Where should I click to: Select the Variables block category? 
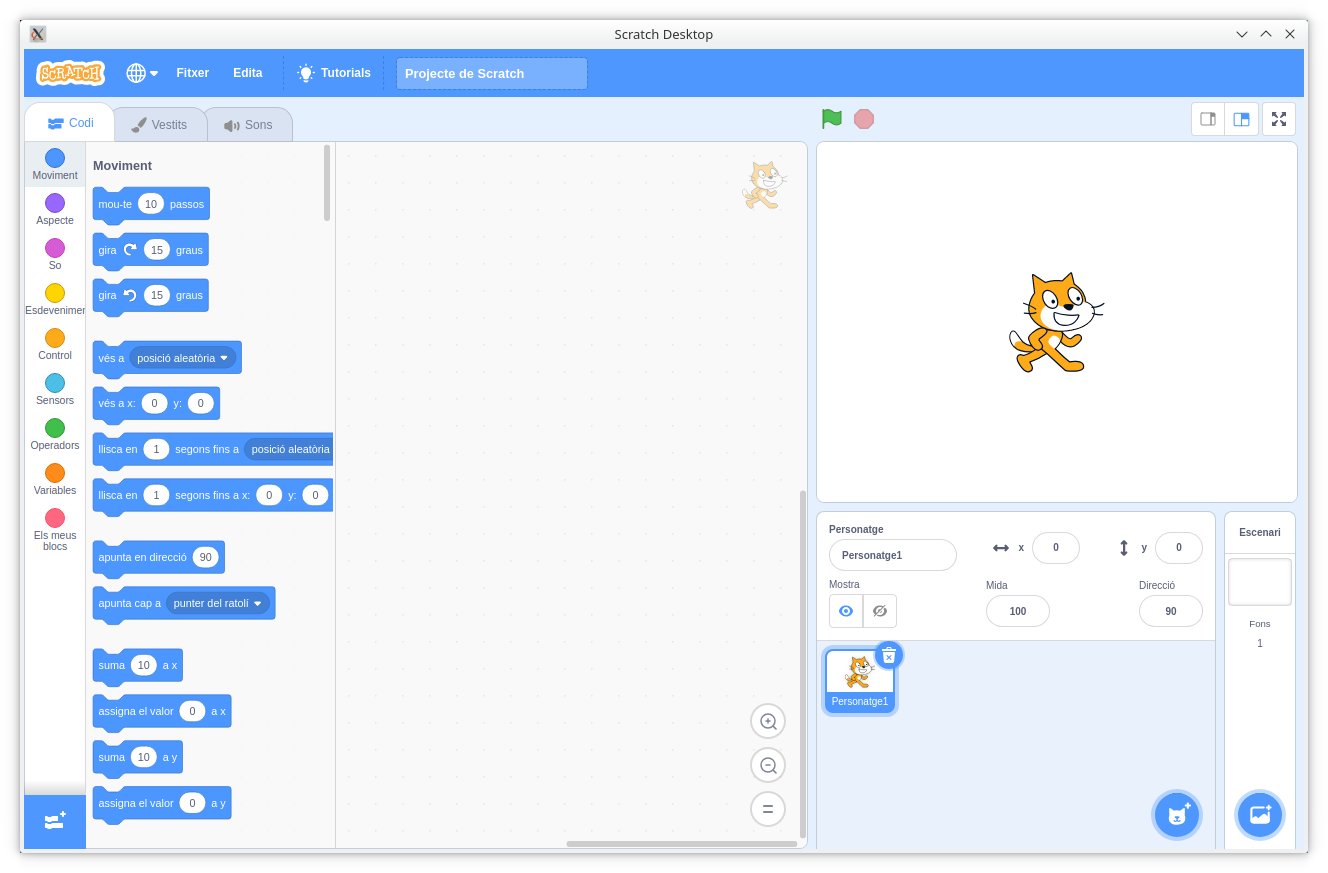pyautogui.click(x=55, y=480)
